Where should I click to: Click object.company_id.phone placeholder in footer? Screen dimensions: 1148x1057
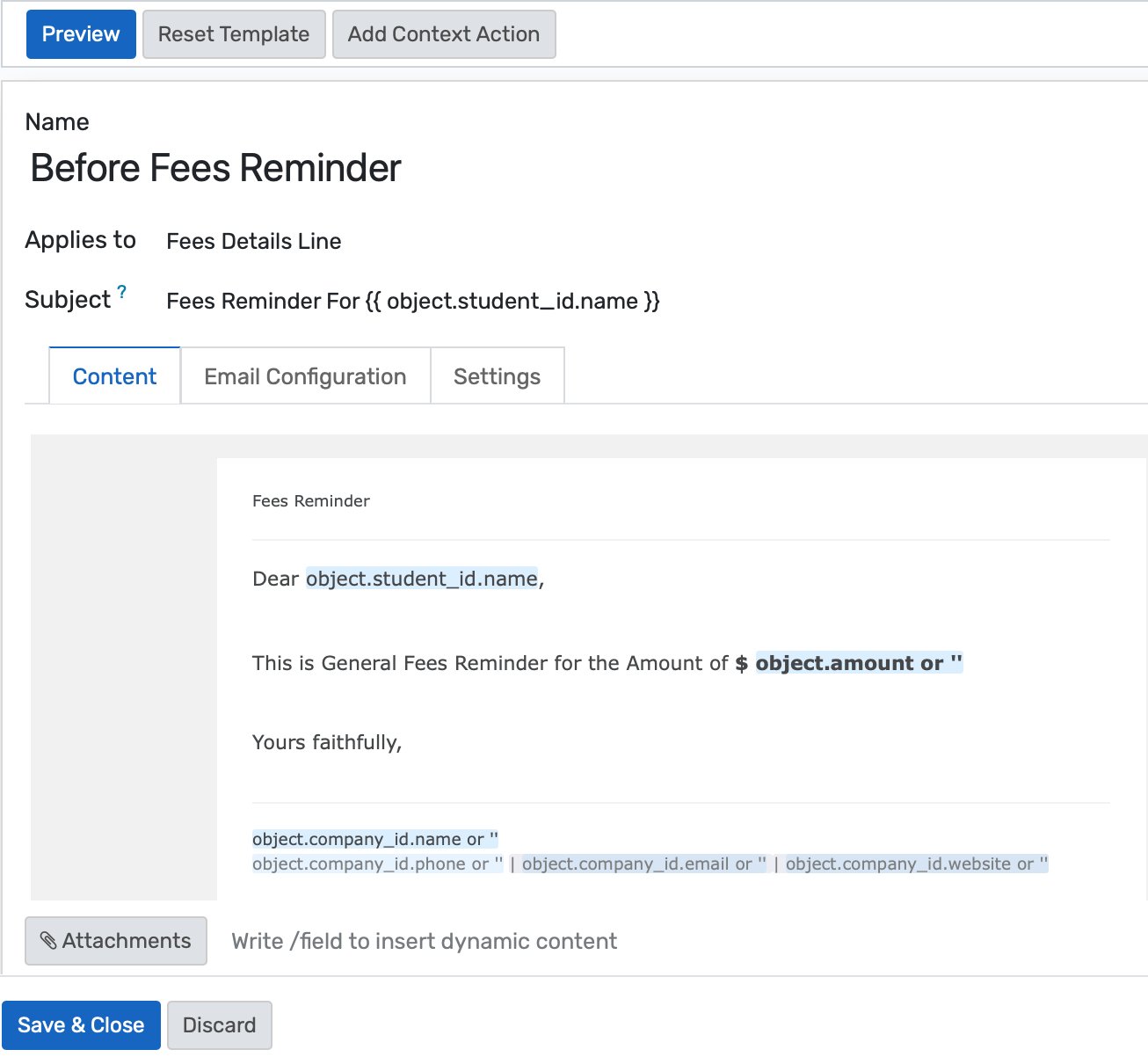[377, 864]
